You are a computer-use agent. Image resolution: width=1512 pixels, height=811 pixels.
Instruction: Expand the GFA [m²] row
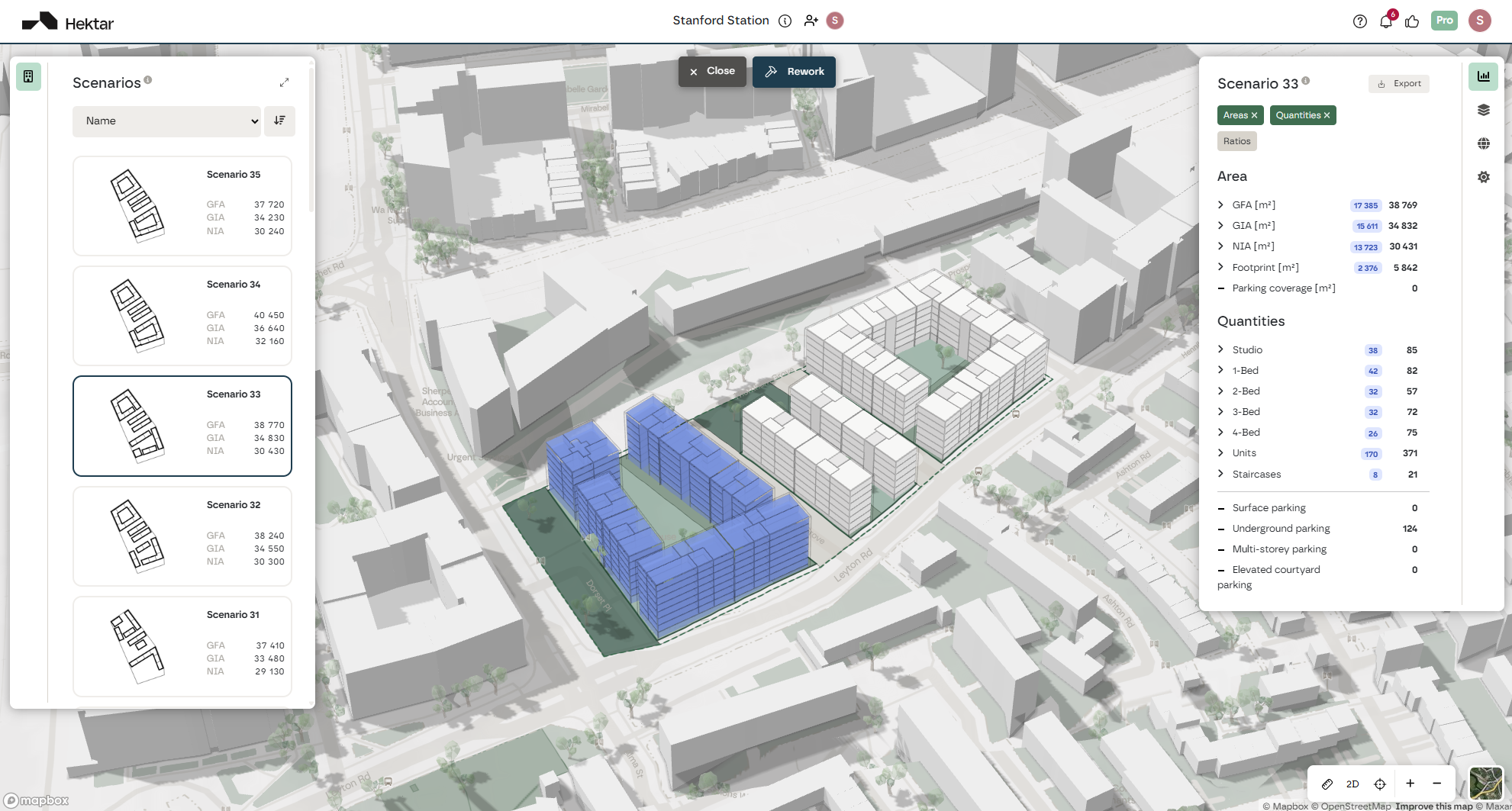click(x=1221, y=204)
